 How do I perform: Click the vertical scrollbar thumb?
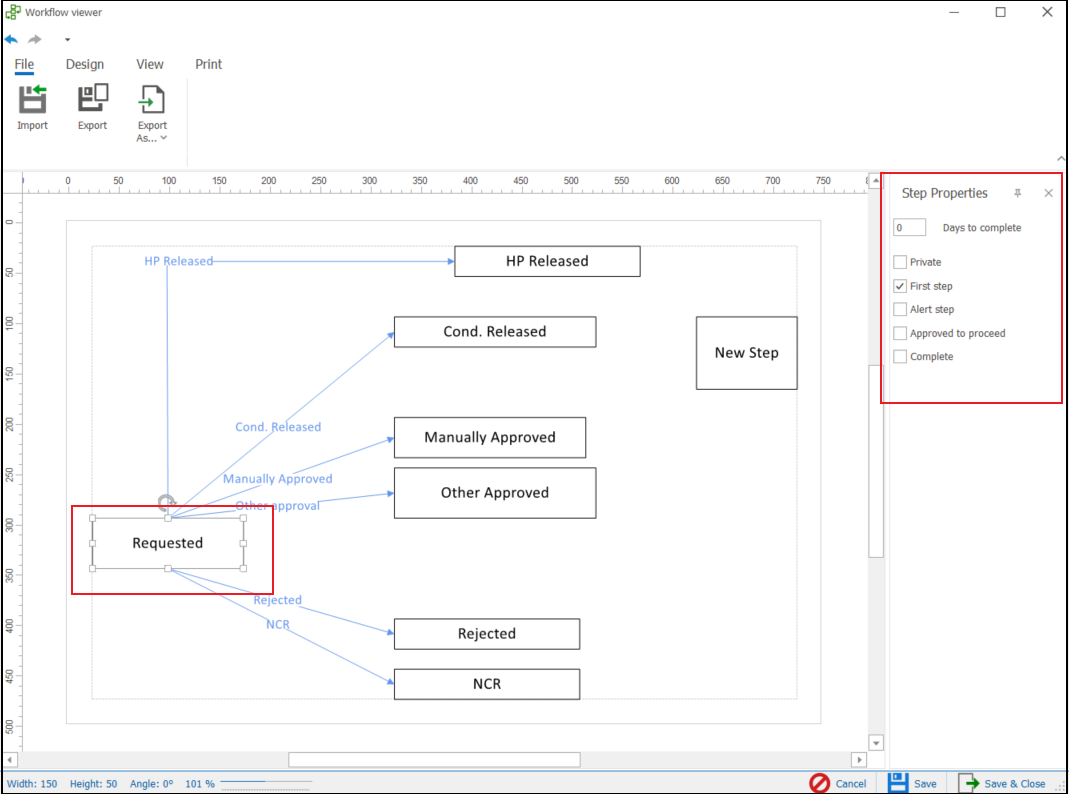(876, 461)
